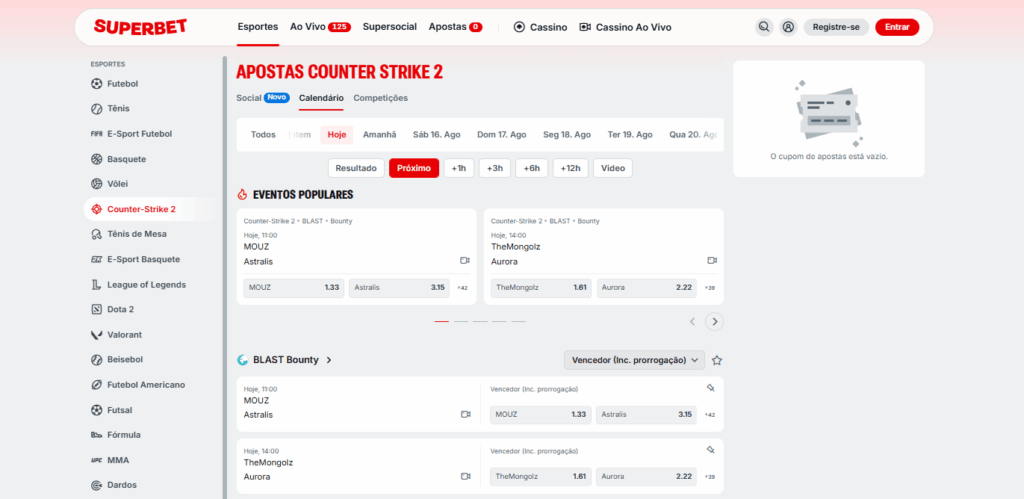Switch to Competições tab
Image resolution: width=1024 pixels, height=499 pixels.
click(x=381, y=98)
